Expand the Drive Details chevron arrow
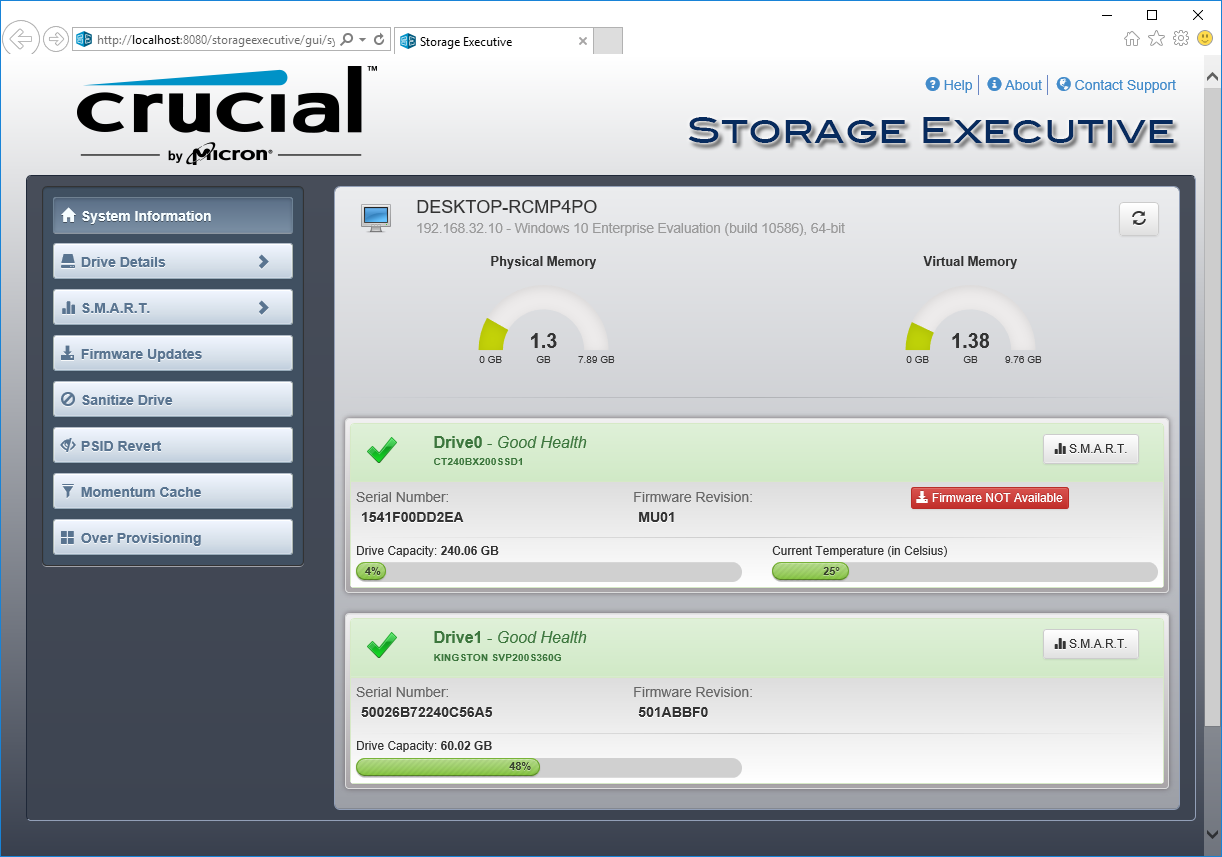Viewport: 1222px width, 857px height. 264,262
